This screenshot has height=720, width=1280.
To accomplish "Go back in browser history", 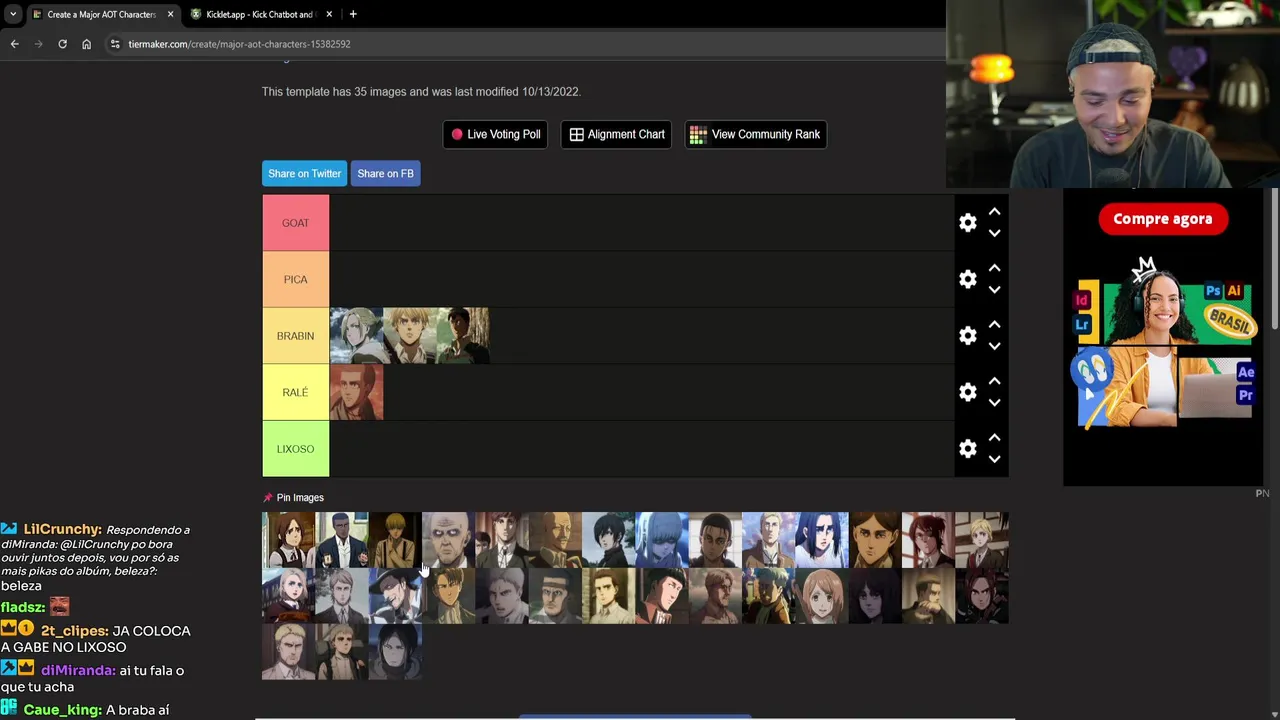I will click(x=14, y=44).
